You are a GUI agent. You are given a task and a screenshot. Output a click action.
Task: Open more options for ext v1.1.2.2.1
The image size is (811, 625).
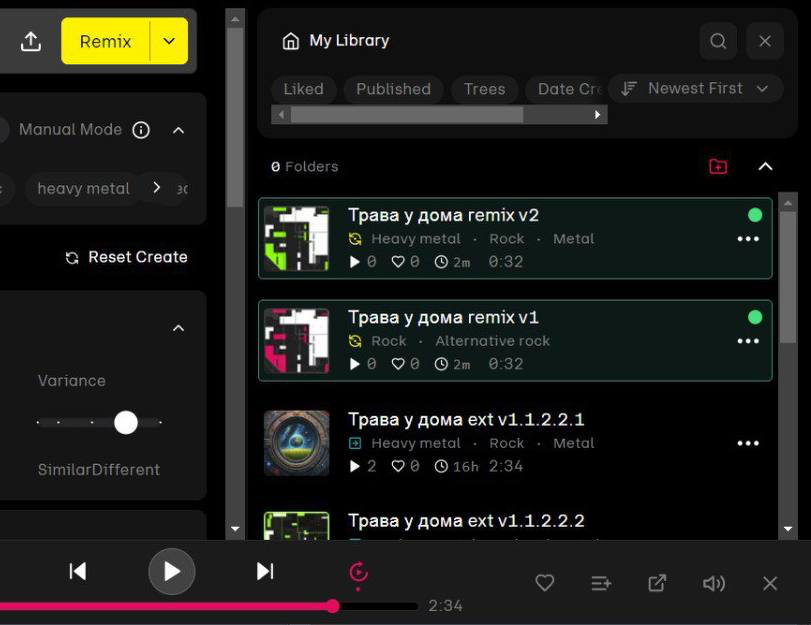748,443
